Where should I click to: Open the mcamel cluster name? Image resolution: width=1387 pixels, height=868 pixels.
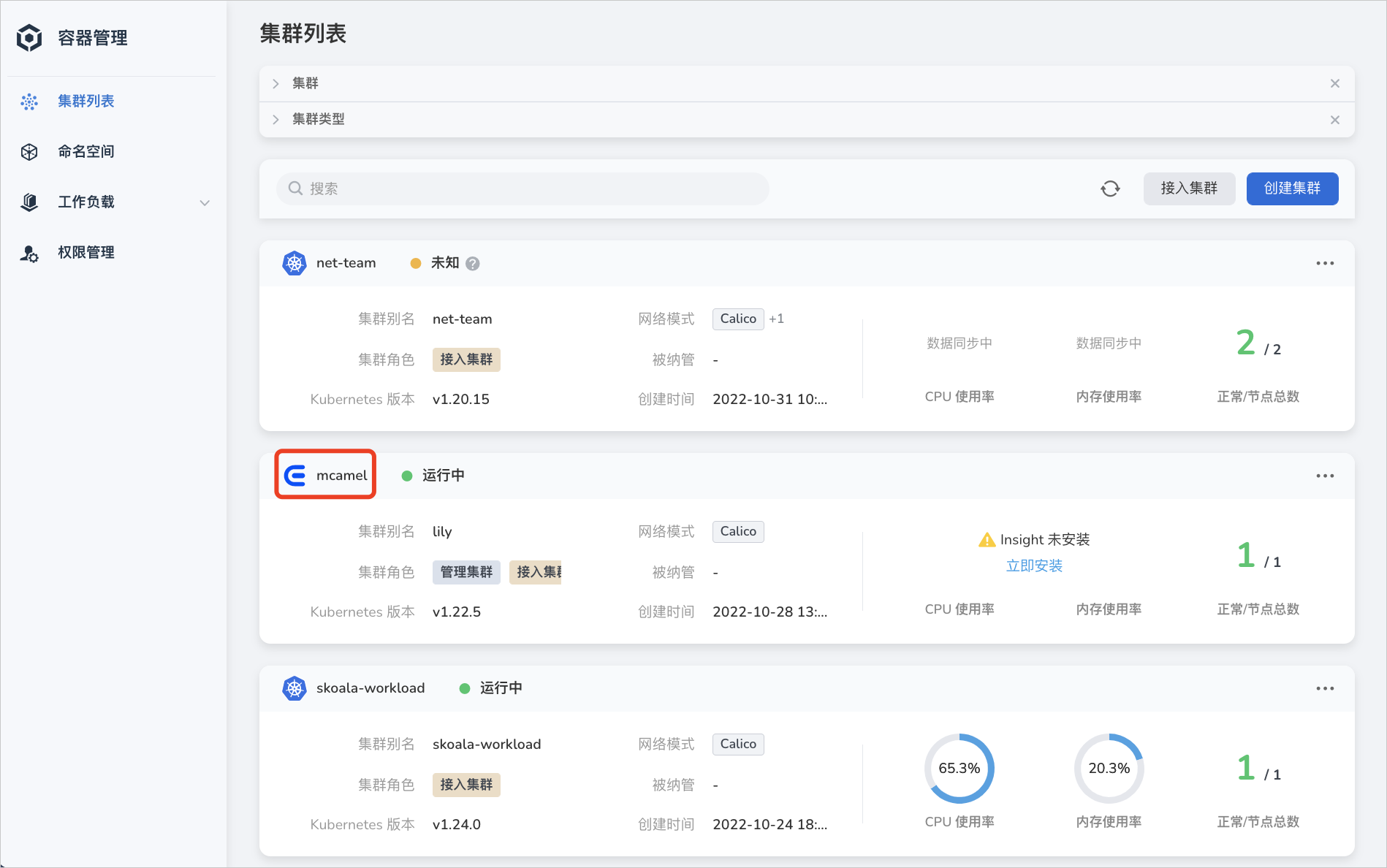coord(341,476)
